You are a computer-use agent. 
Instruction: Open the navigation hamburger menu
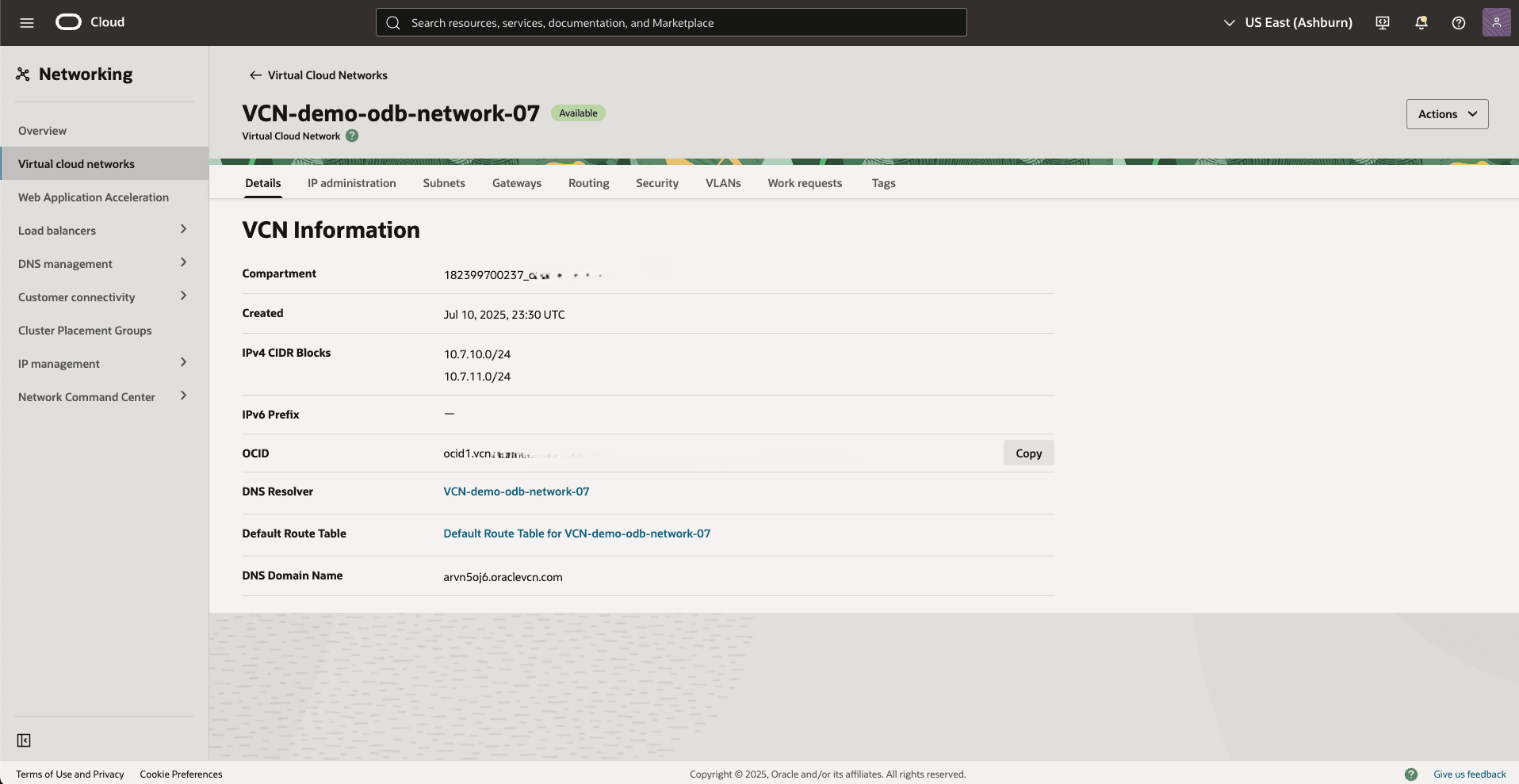pos(26,22)
